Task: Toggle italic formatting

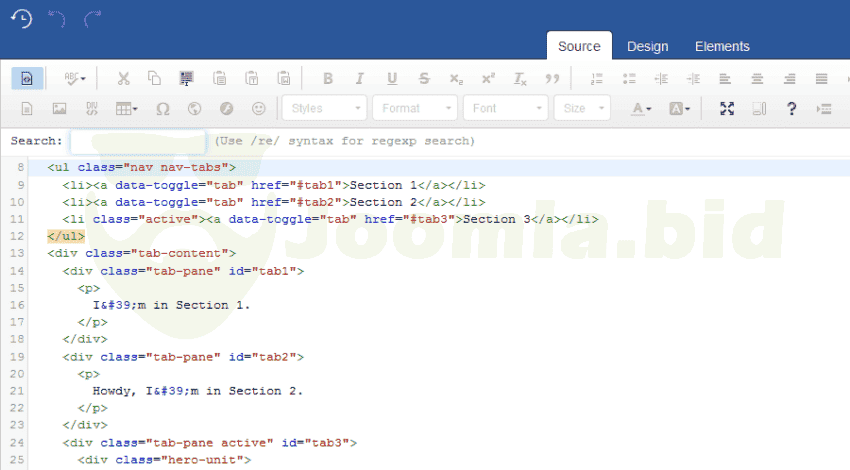Action: coord(360,78)
